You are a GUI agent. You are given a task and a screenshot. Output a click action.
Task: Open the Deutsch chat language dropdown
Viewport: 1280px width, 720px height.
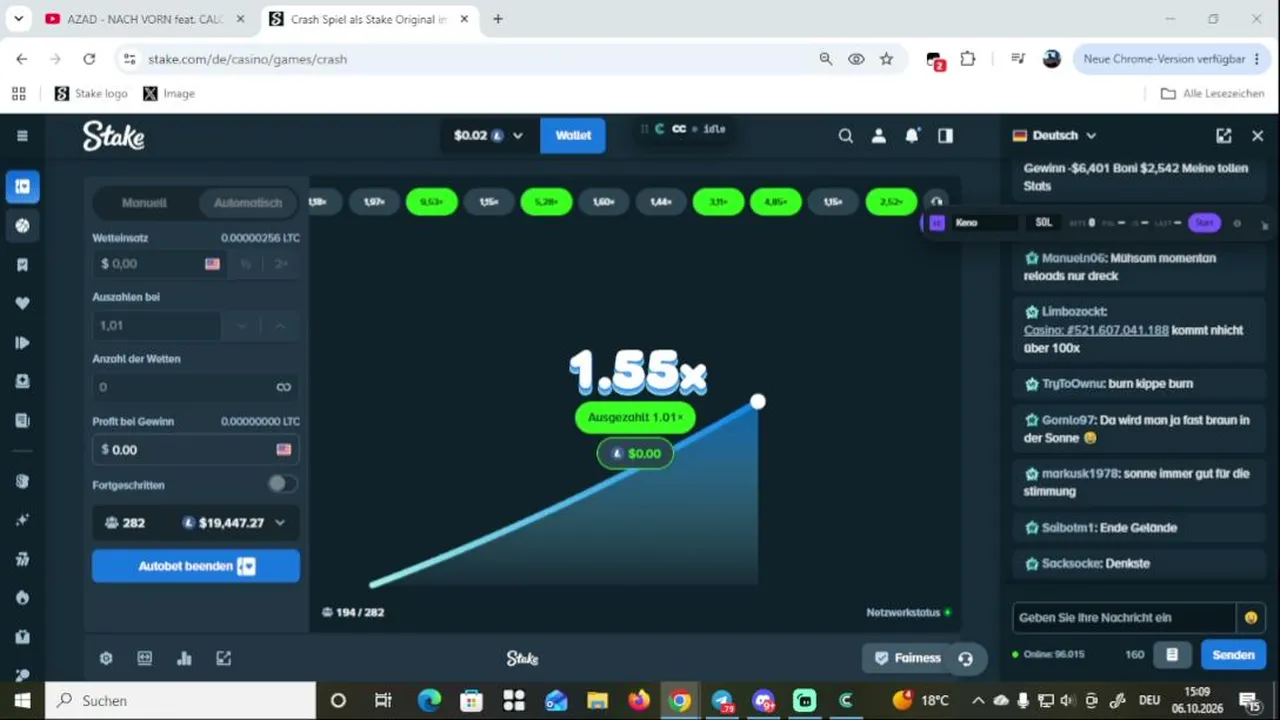point(1055,136)
